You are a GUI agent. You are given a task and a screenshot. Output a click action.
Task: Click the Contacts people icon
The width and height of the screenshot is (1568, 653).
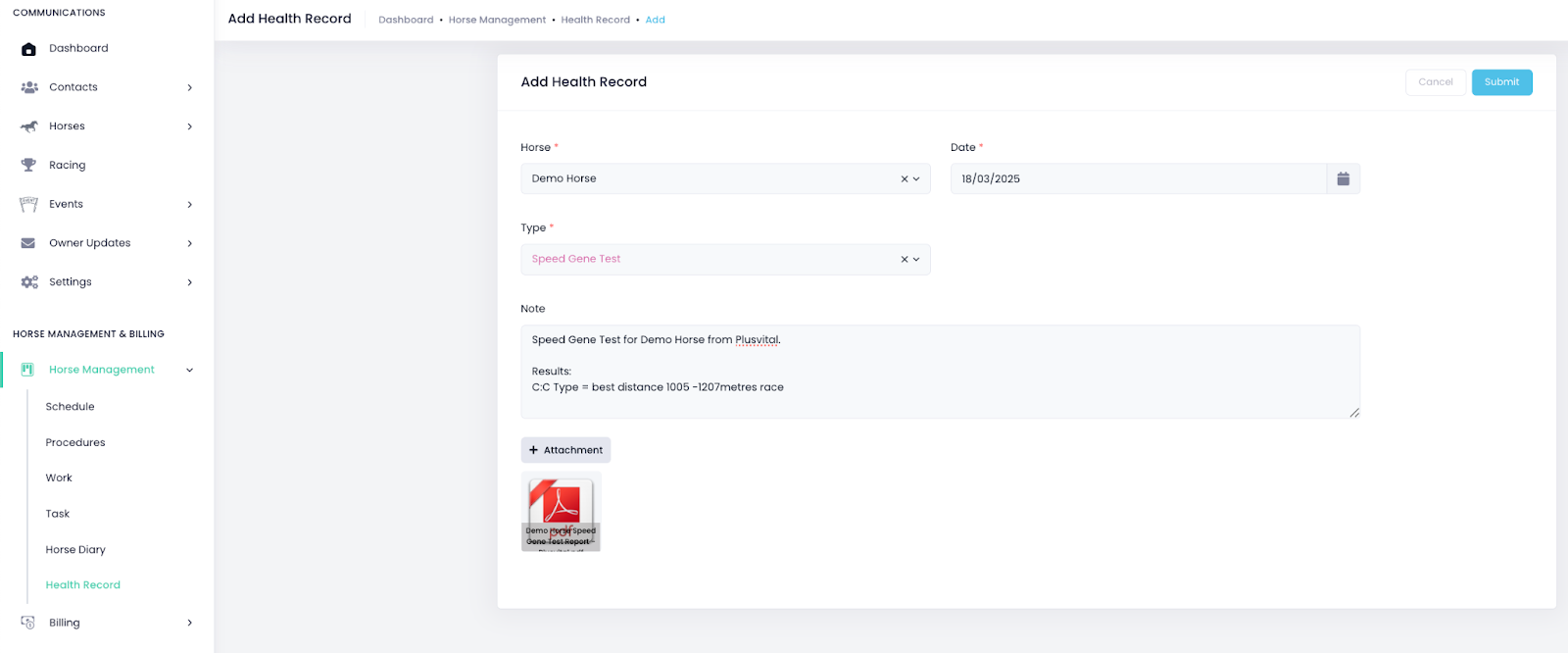[28, 87]
